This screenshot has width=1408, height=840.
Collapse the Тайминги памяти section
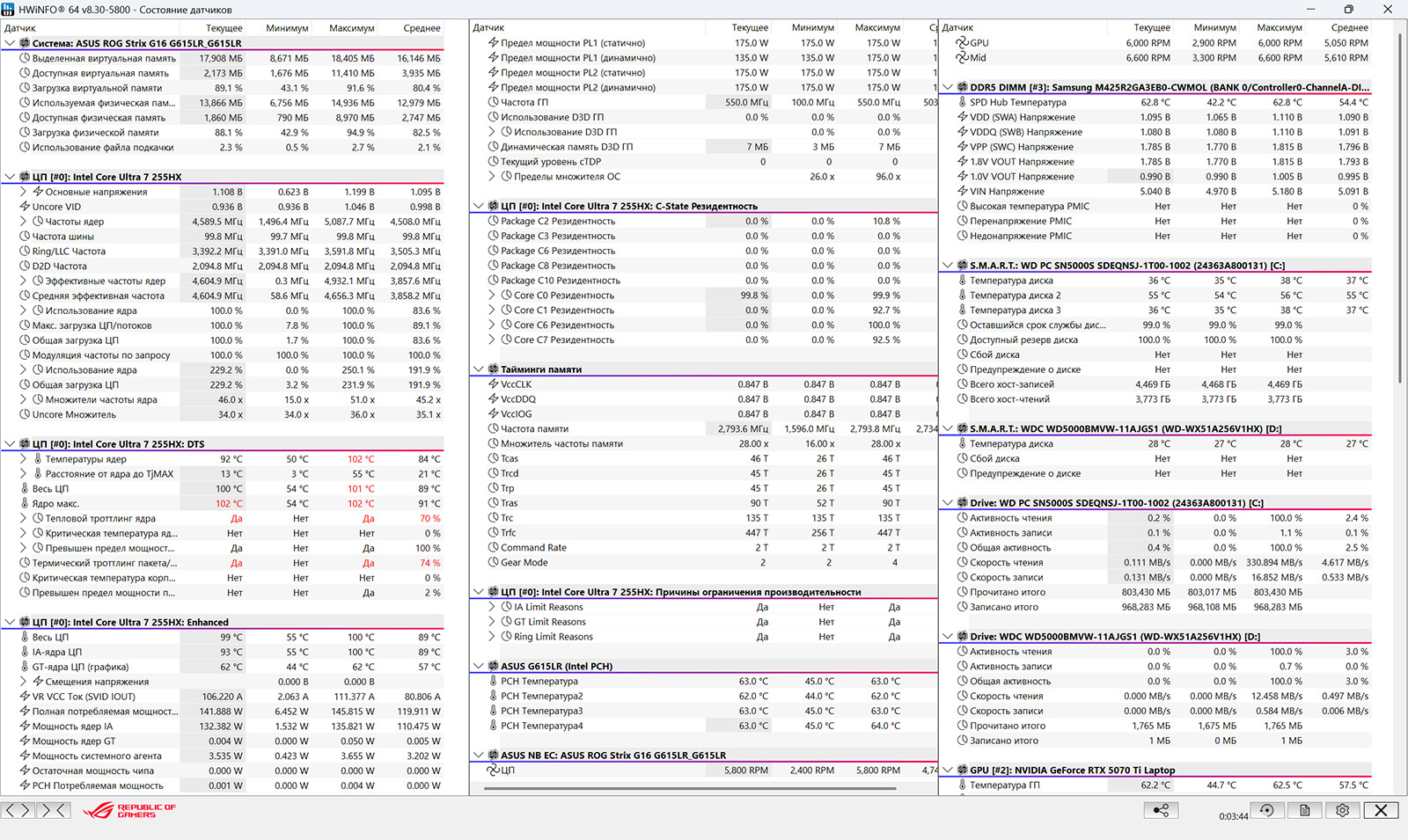pyautogui.click(x=478, y=369)
